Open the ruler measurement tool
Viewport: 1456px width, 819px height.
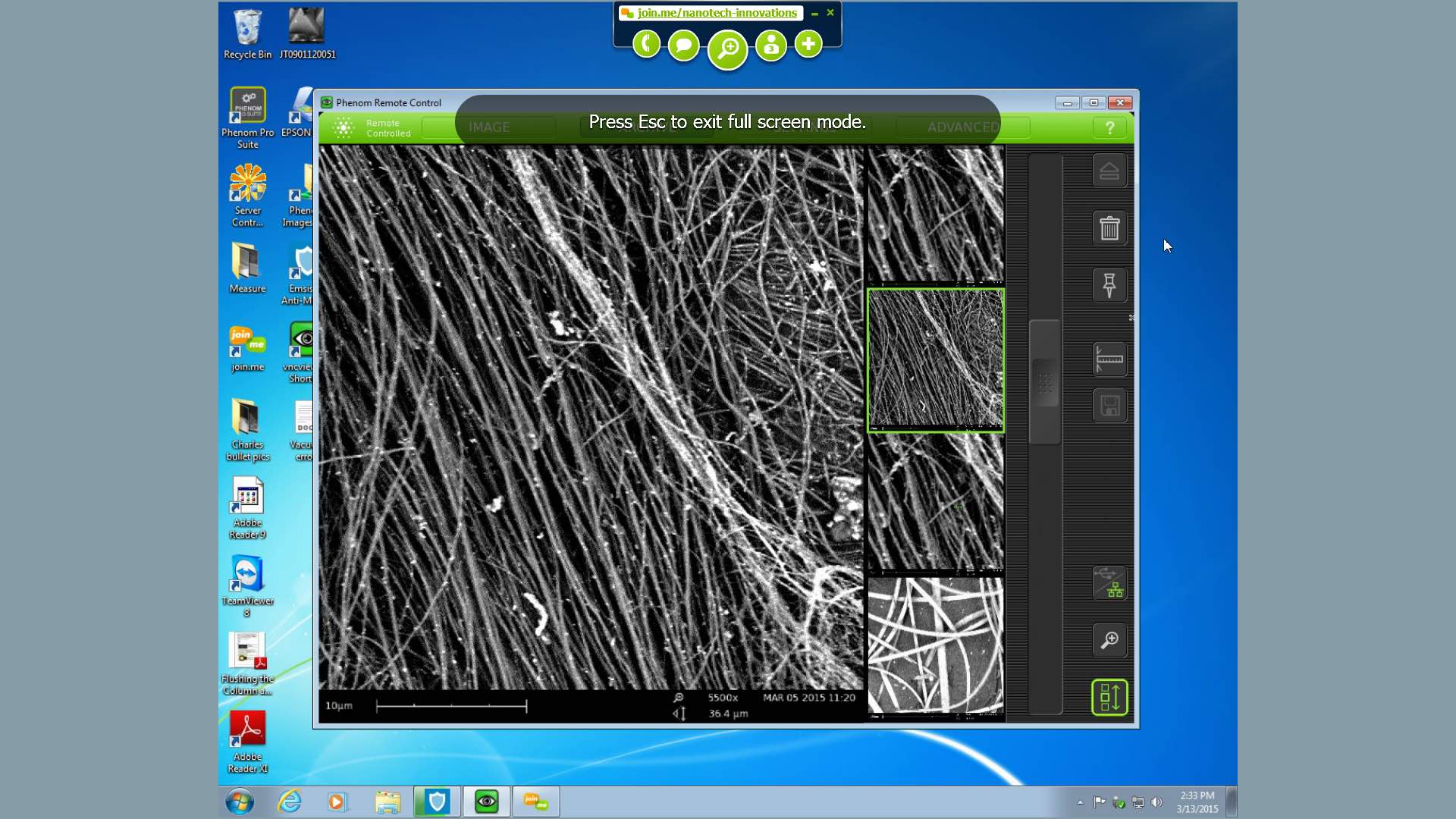tap(1109, 358)
